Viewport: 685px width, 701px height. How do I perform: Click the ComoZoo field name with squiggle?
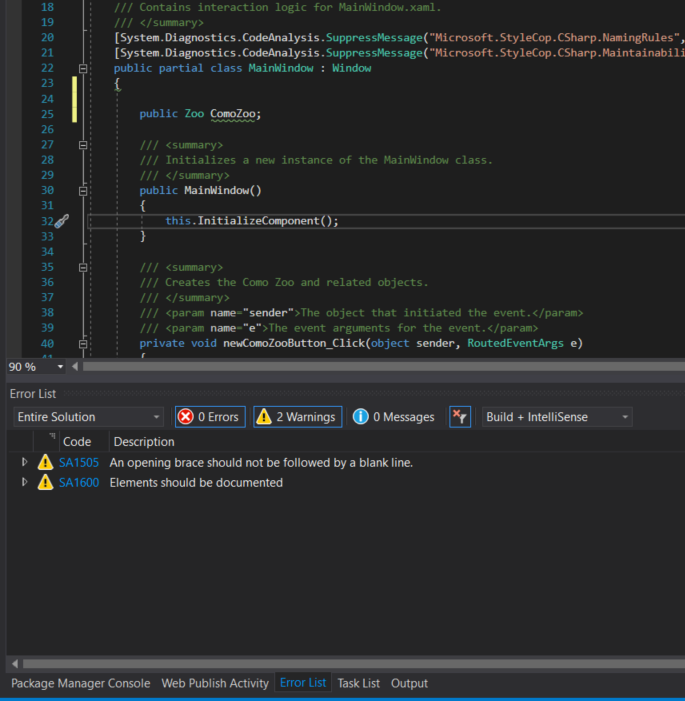(x=233, y=114)
